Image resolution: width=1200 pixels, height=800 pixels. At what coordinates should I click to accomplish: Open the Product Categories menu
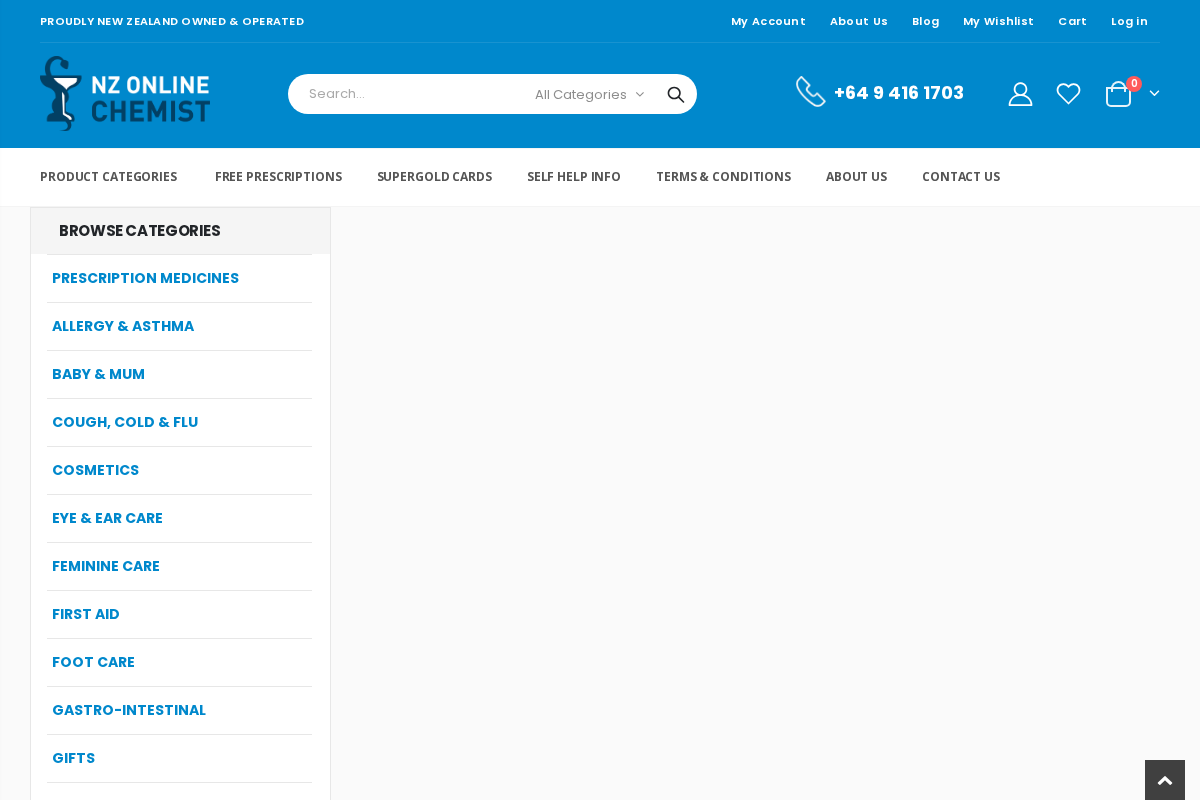click(108, 175)
